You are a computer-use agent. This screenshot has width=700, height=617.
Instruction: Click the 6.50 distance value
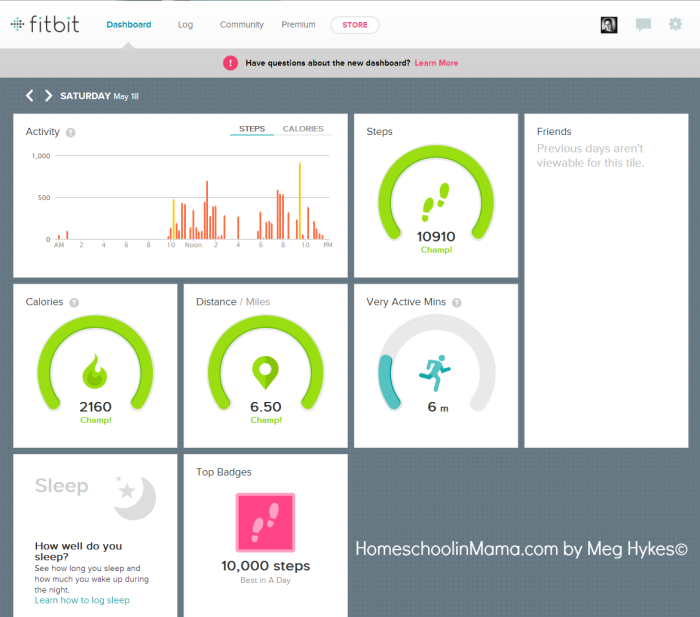pyautogui.click(x=266, y=407)
